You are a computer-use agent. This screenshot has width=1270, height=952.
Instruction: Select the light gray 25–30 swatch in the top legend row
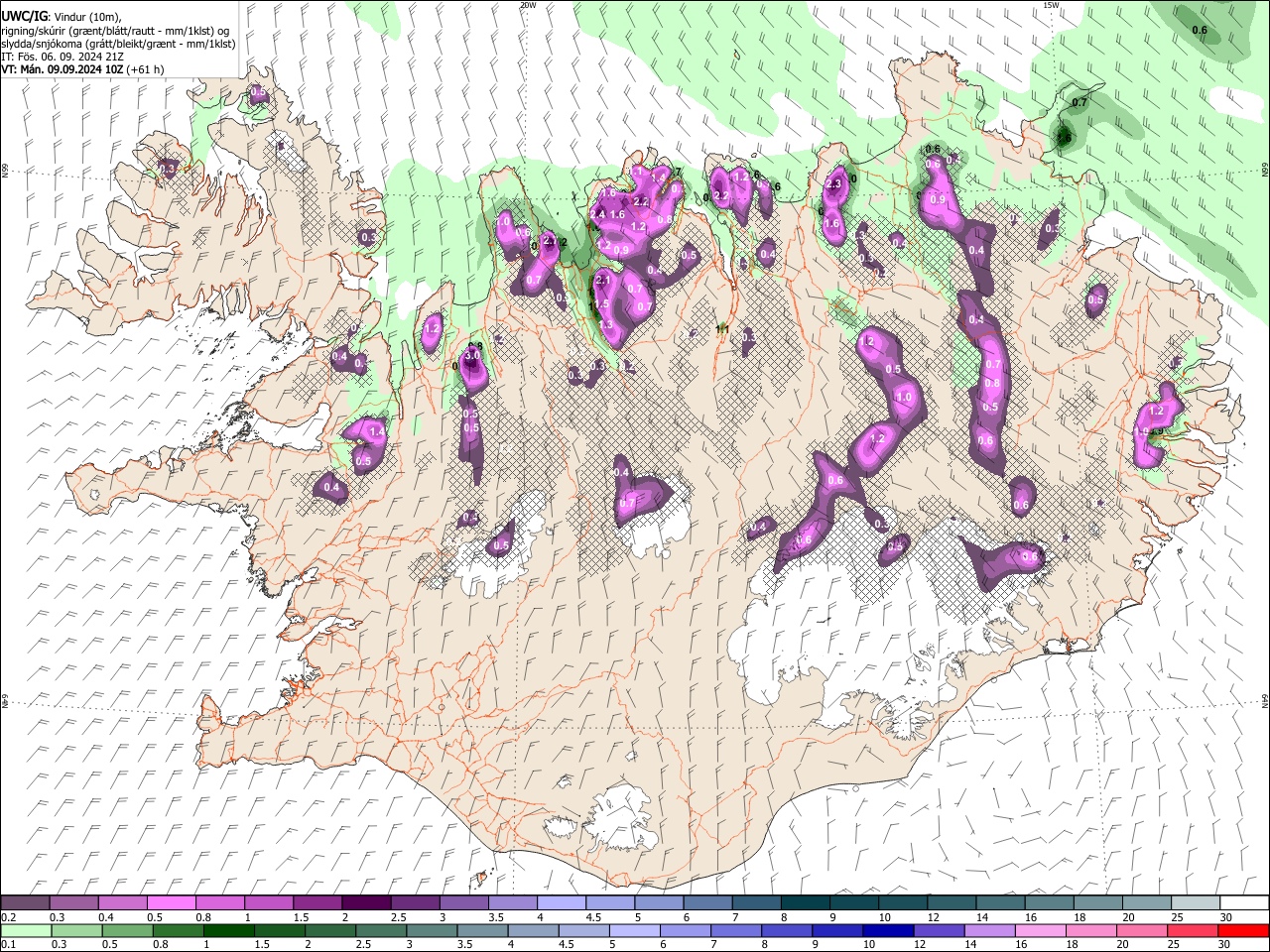(x=1196, y=902)
